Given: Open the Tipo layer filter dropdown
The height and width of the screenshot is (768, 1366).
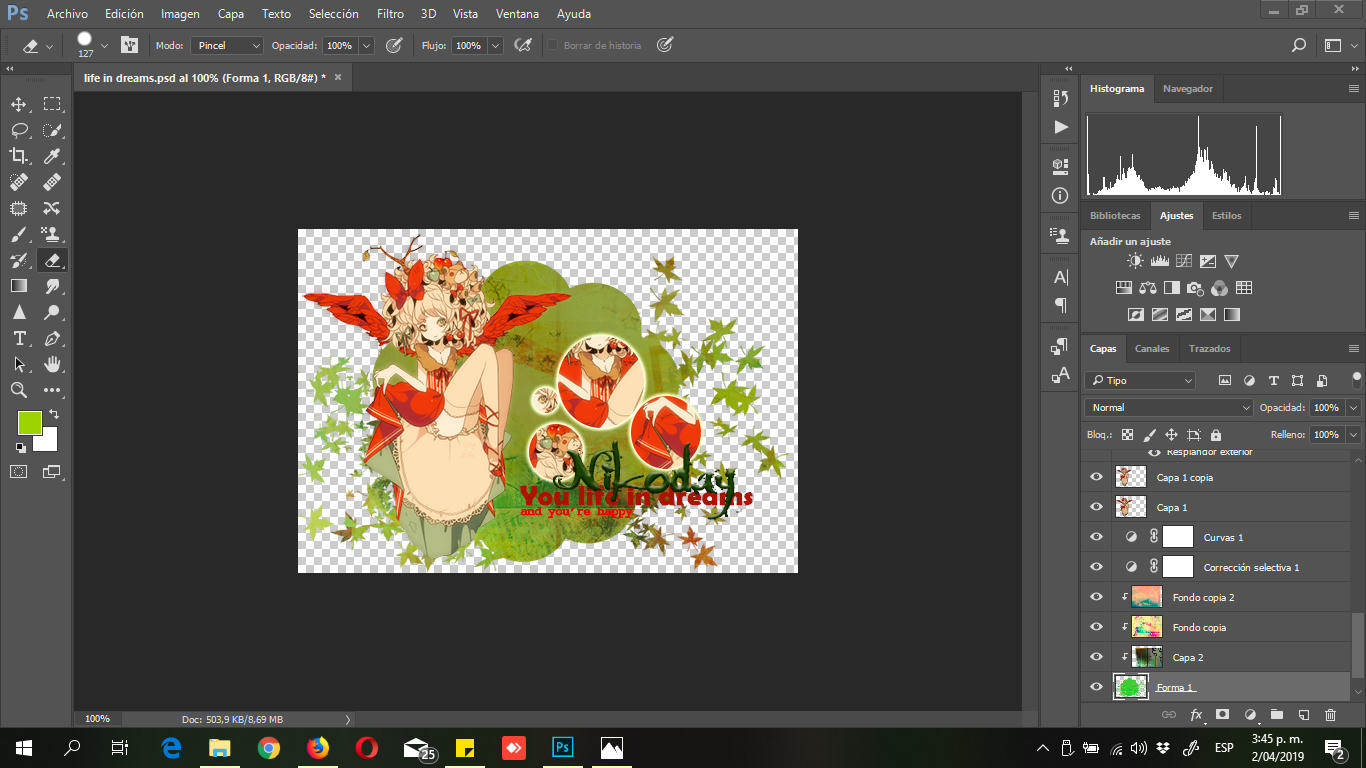Looking at the screenshot, I should point(1140,380).
